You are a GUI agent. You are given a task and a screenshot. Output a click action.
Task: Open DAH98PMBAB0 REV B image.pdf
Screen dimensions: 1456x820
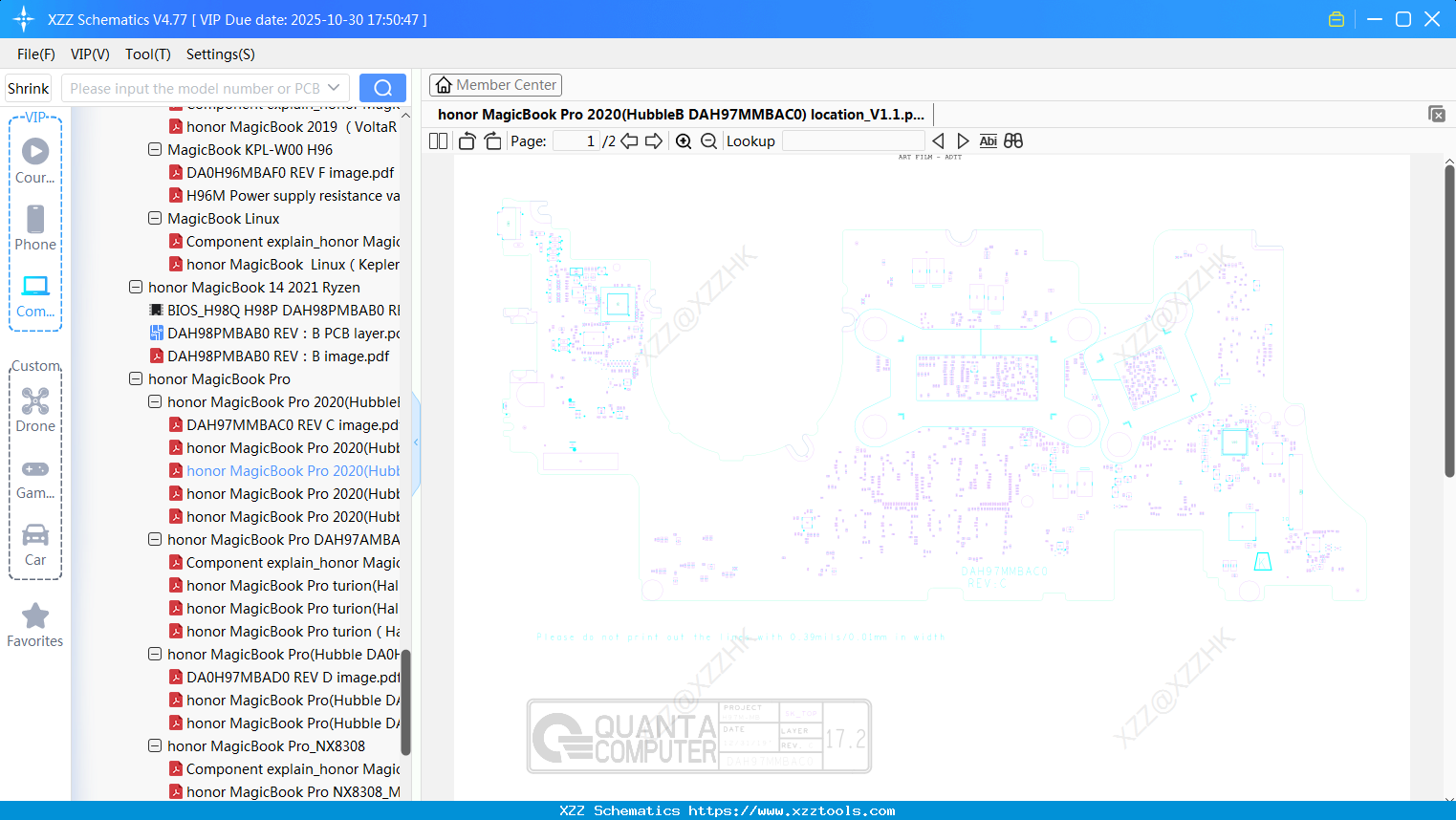point(270,356)
